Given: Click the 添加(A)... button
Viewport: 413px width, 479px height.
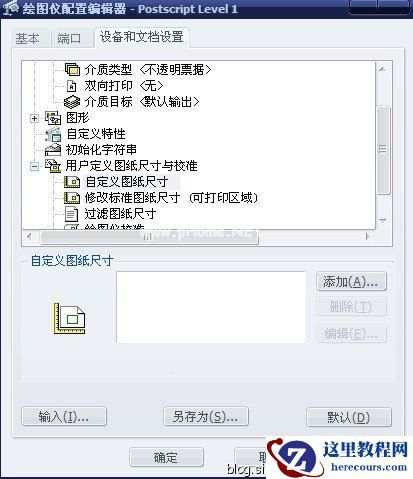Looking at the screenshot, I should point(351,282).
